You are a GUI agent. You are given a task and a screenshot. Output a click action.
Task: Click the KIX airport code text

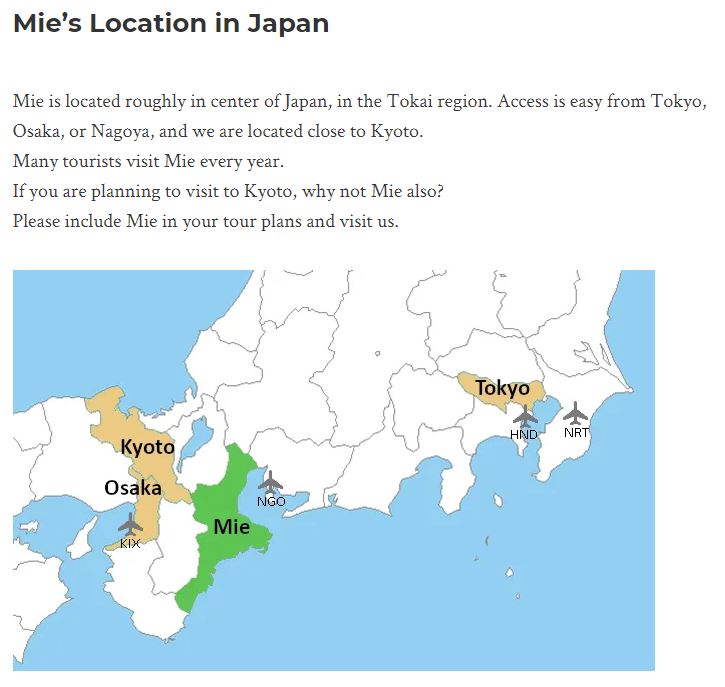130,544
